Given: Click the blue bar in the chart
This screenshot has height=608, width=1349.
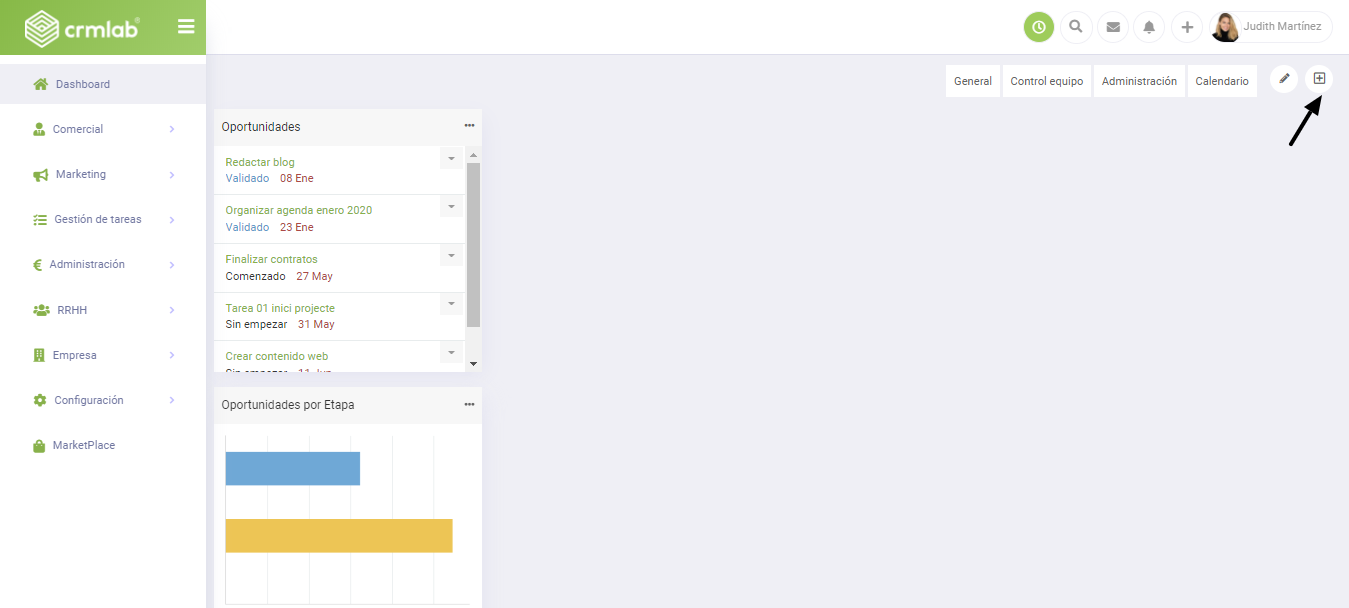Looking at the screenshot, I should (x=292, y=468).
